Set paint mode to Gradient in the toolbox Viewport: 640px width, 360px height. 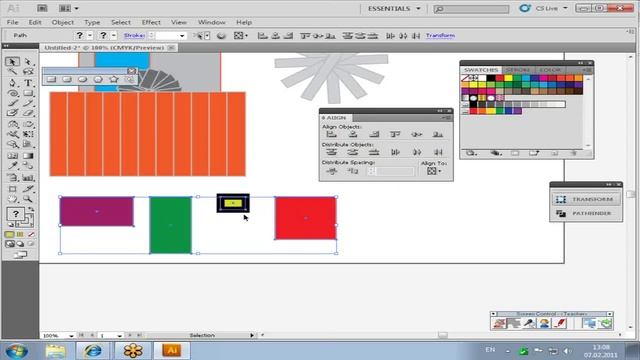[x=20, y=234]
